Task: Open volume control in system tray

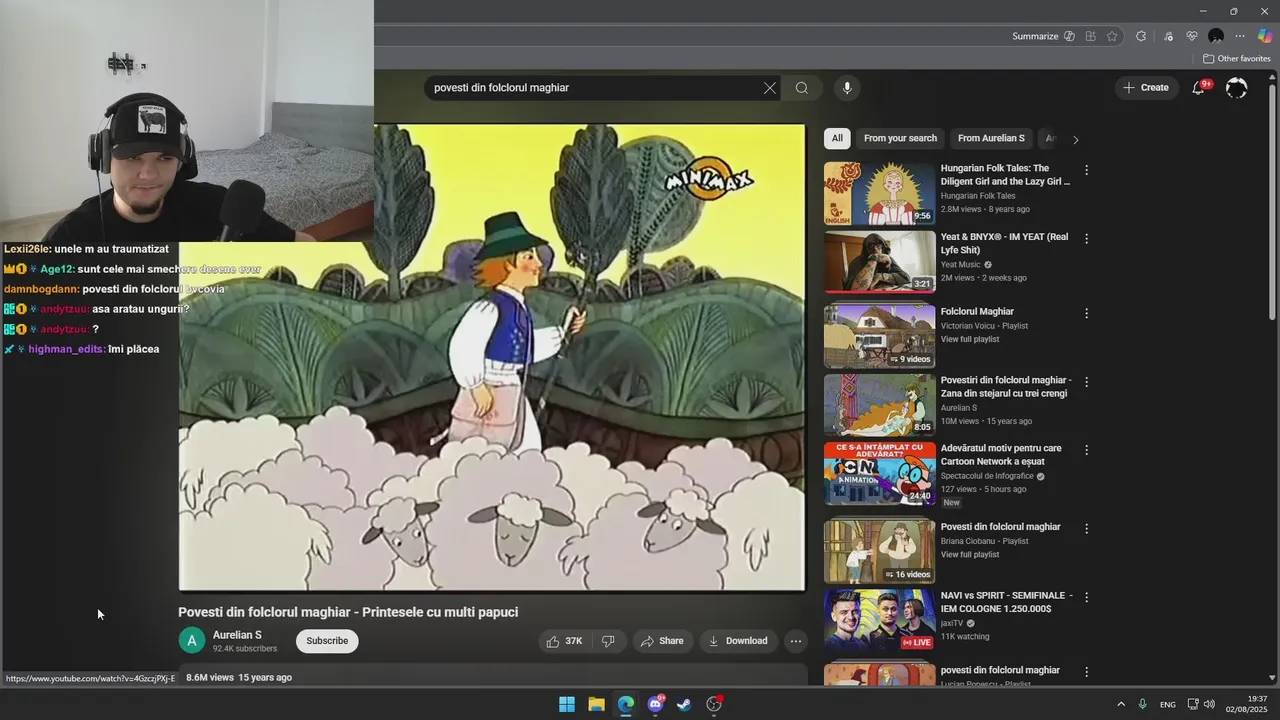Action: pyautogui.click(x=1209, y=704)
